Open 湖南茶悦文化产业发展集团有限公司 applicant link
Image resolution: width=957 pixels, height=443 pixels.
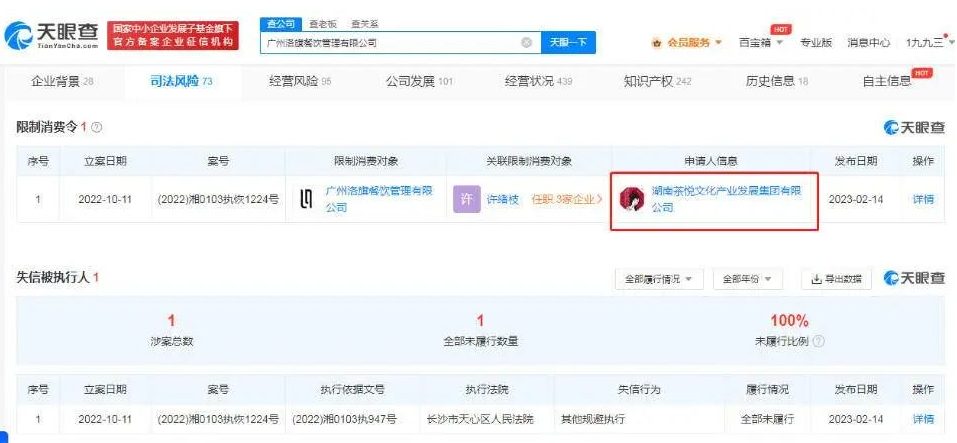[x=726, y=199]
